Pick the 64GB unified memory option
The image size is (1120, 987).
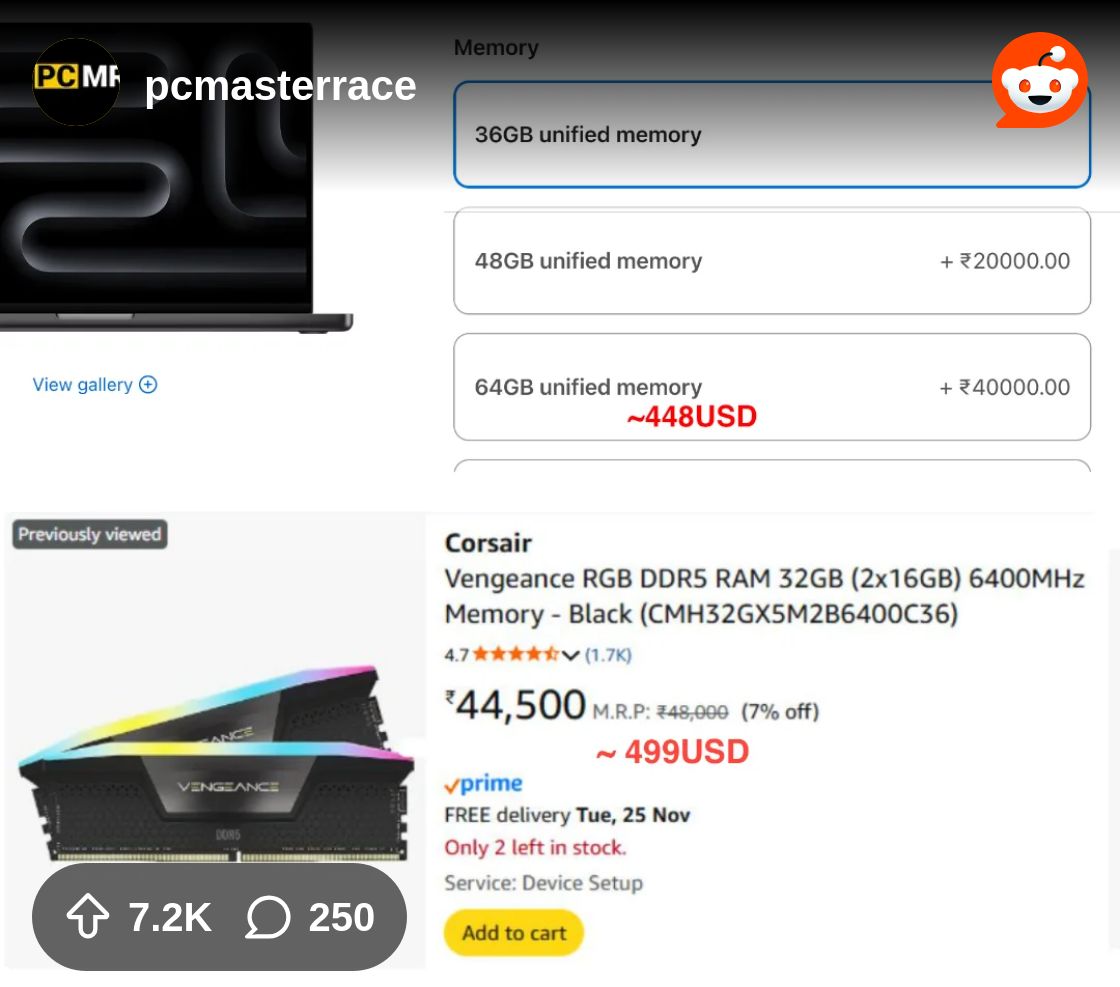coord(771,387)
